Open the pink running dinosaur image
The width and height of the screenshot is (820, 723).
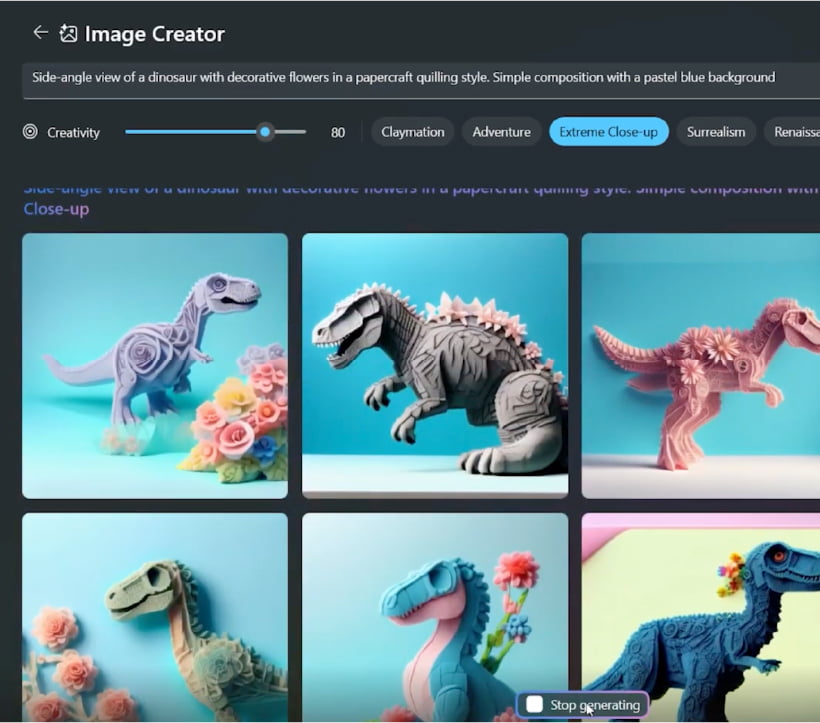tap(700, 365)
